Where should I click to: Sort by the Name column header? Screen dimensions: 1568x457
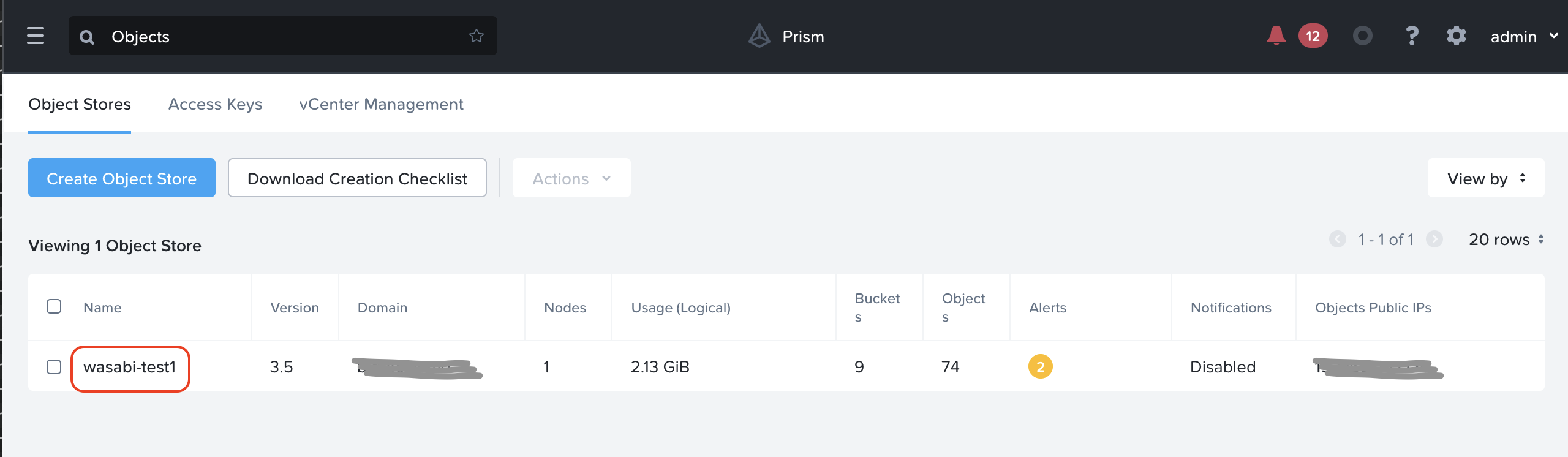(102, 308)
